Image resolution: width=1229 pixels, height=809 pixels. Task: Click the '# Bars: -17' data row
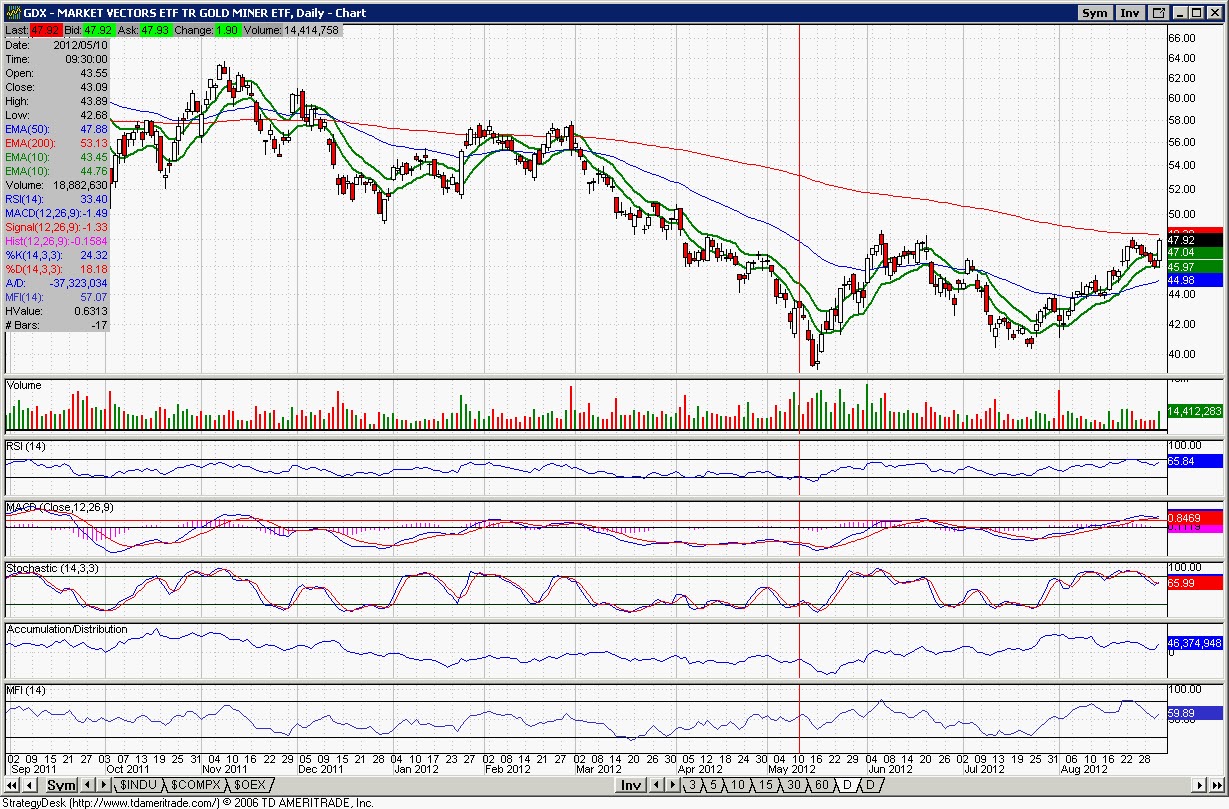click(x=56, y=325)
